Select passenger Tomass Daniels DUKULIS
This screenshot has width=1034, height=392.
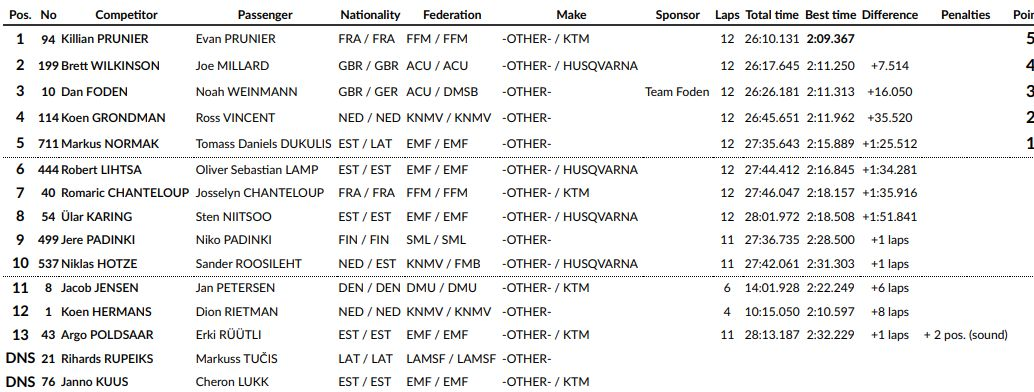pos(264,143)
